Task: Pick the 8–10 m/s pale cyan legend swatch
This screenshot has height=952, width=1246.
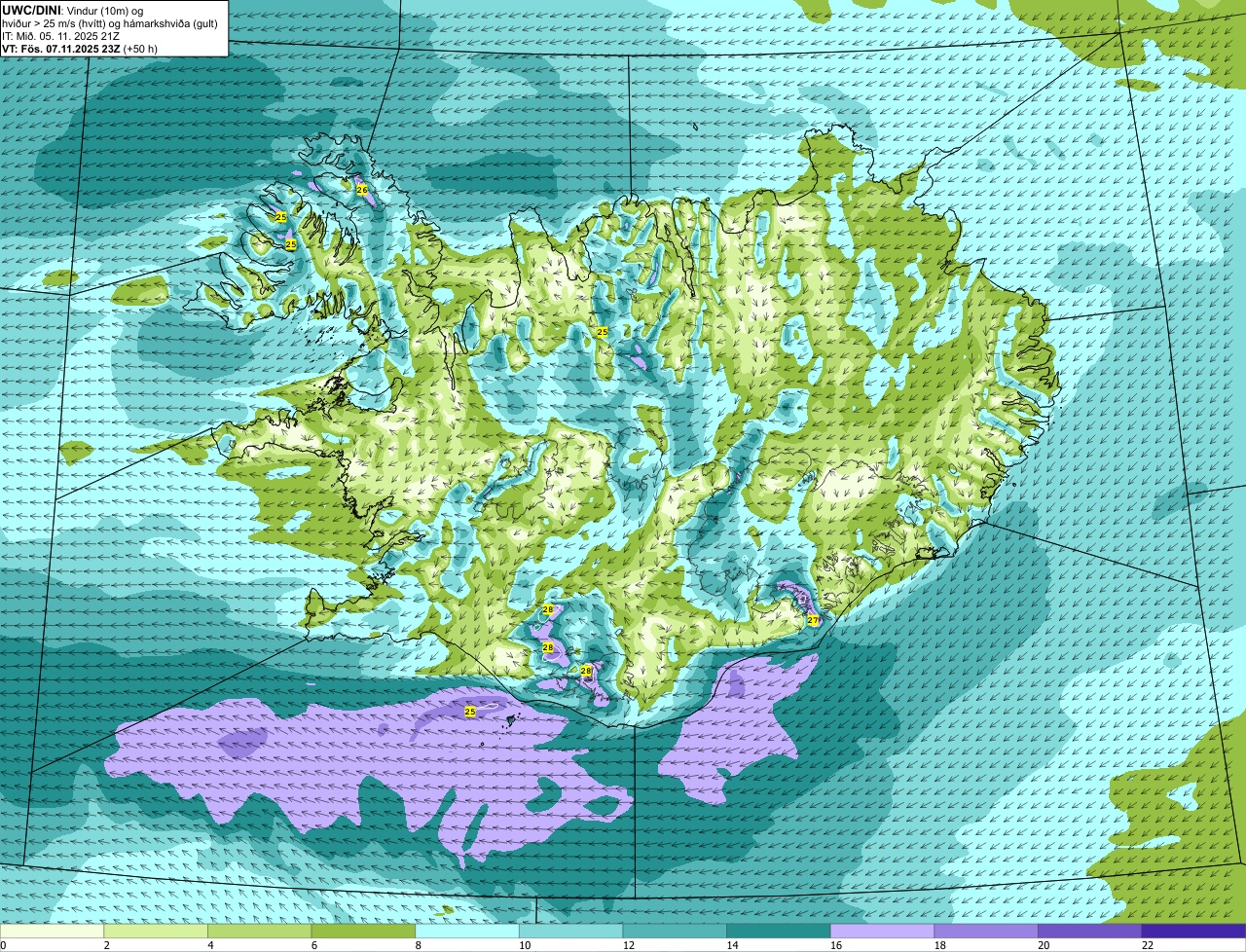Action: [x=467, y=932]
